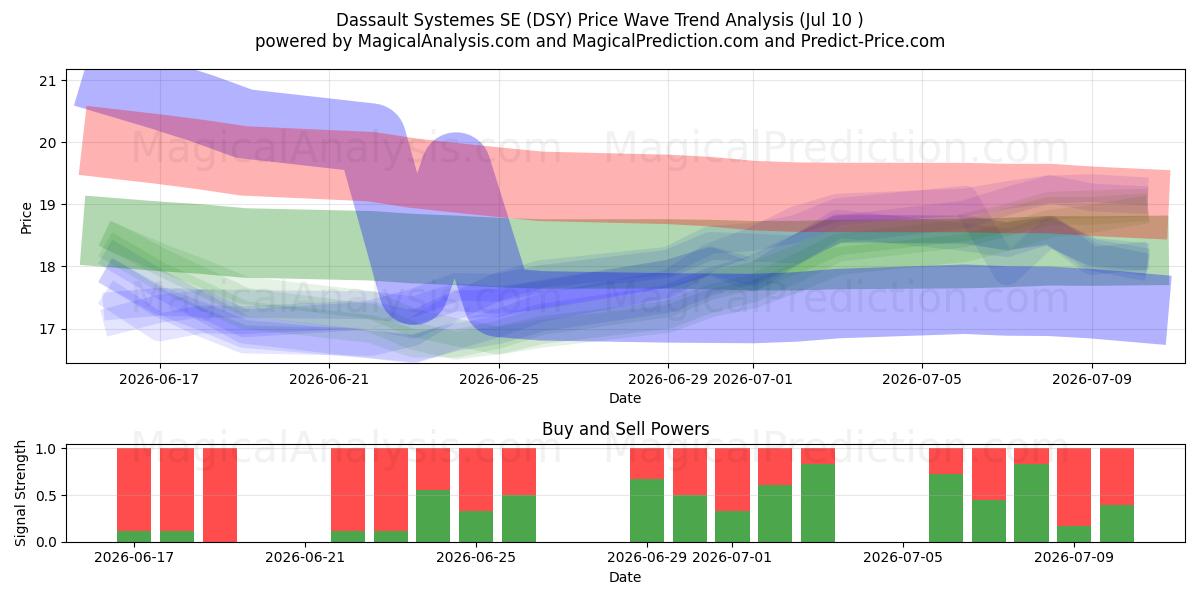Click the all-red sell bar for 2026-06-19
Viewport: 1200px width, 600px height.
220,495
